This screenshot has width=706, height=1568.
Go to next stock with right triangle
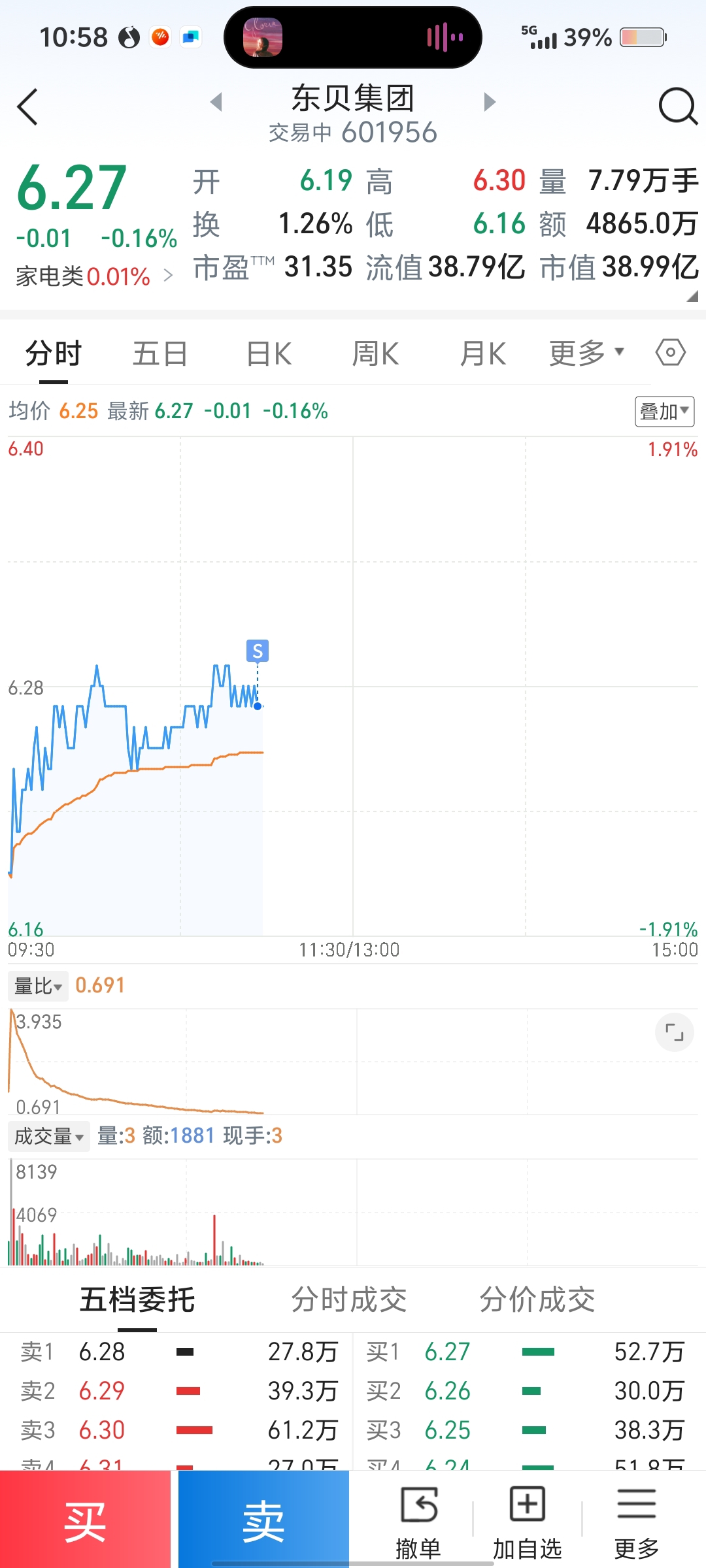coord(490,102)
